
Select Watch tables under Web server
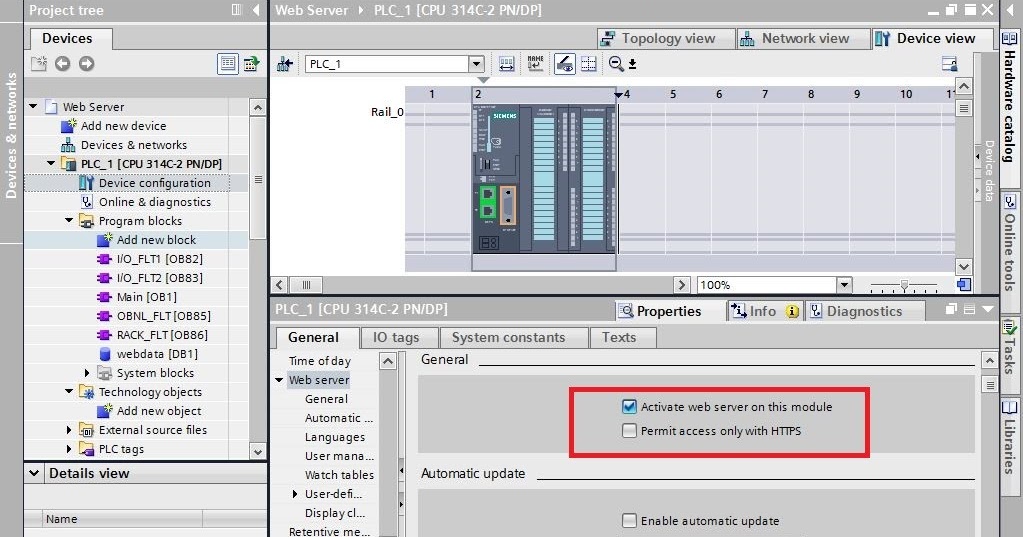(x=339, y=475)
